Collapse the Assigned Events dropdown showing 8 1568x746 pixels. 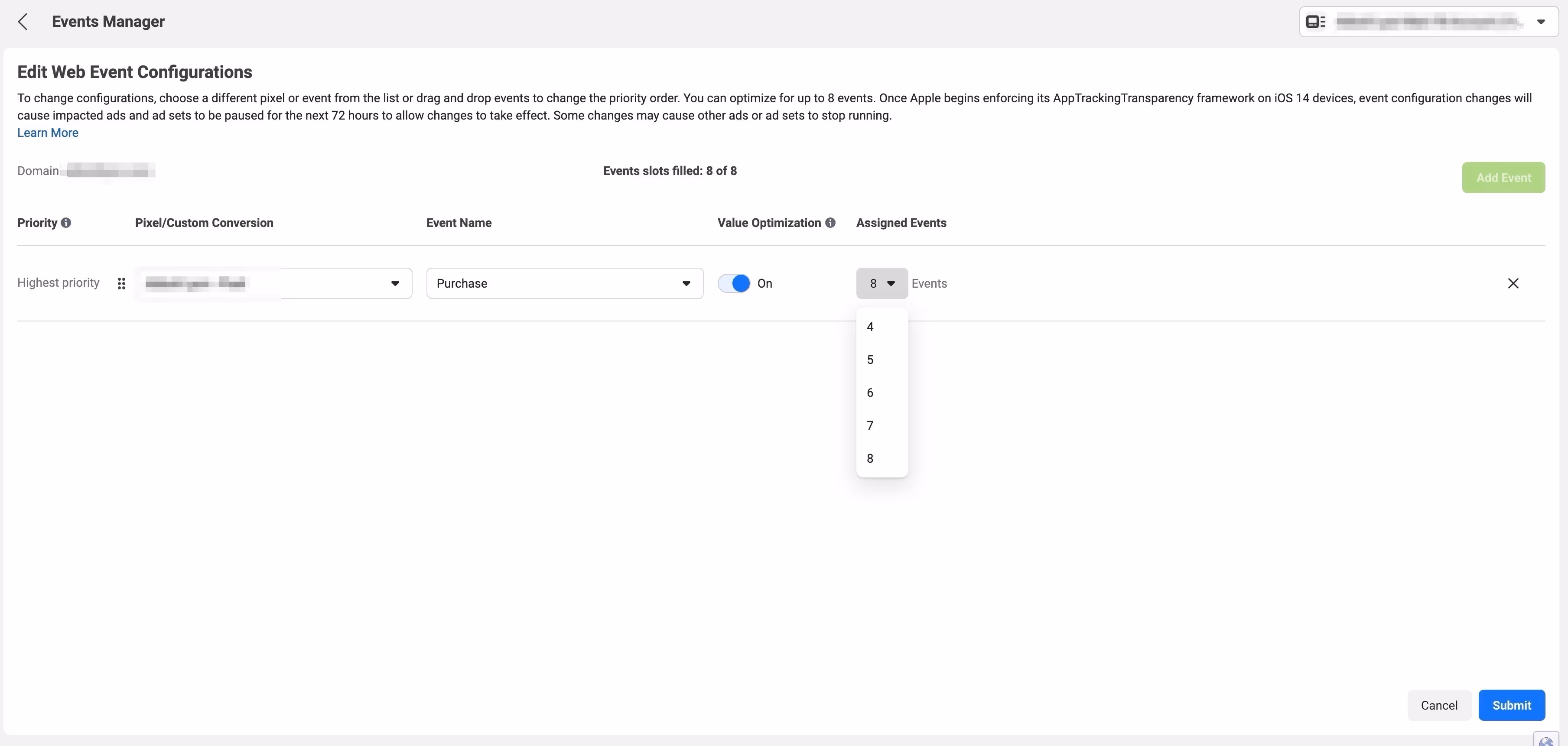882,284
